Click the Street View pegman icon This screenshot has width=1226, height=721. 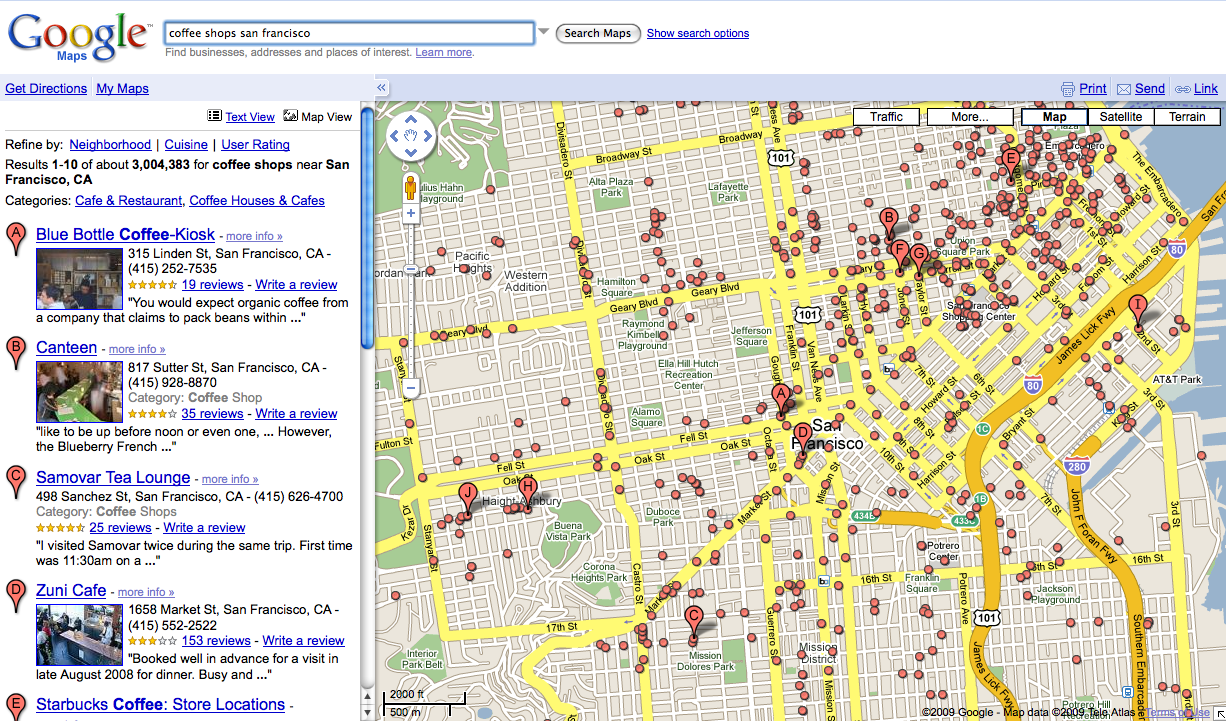point(410,187)
